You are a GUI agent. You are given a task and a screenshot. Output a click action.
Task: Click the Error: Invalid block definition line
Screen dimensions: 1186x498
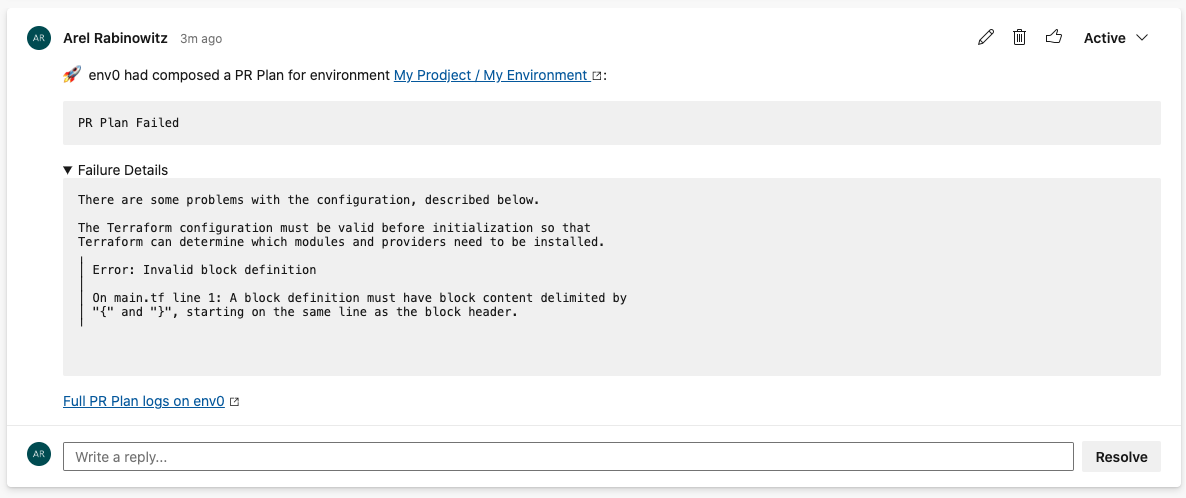[x=204, y=269]
